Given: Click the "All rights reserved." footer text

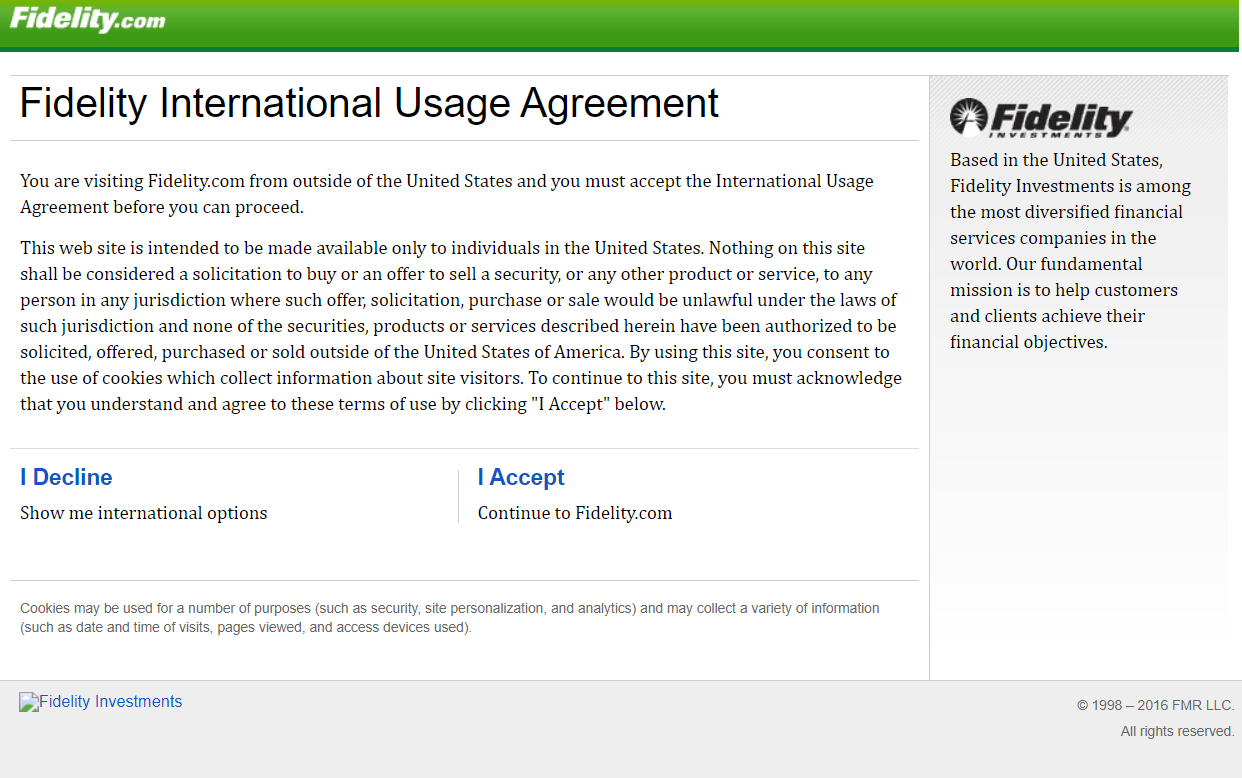Looking at the screenshot, I should [x=1178, y=731].
